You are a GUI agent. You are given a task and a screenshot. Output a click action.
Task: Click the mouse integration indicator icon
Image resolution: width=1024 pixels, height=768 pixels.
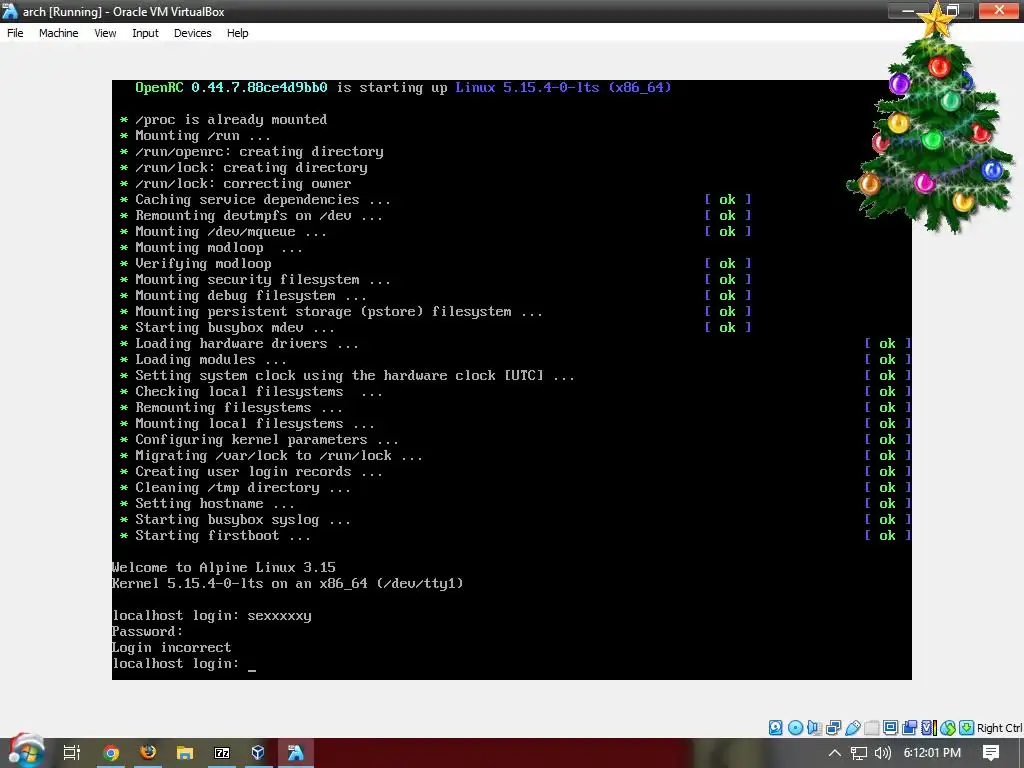[x=948, y=728]
